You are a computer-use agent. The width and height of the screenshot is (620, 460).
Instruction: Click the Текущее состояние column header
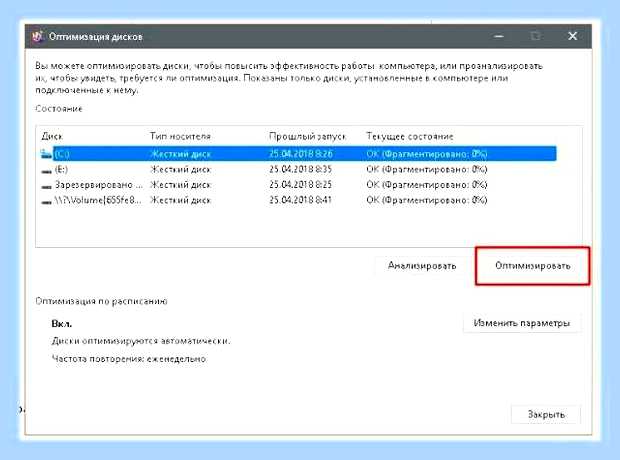pos(410,136)
